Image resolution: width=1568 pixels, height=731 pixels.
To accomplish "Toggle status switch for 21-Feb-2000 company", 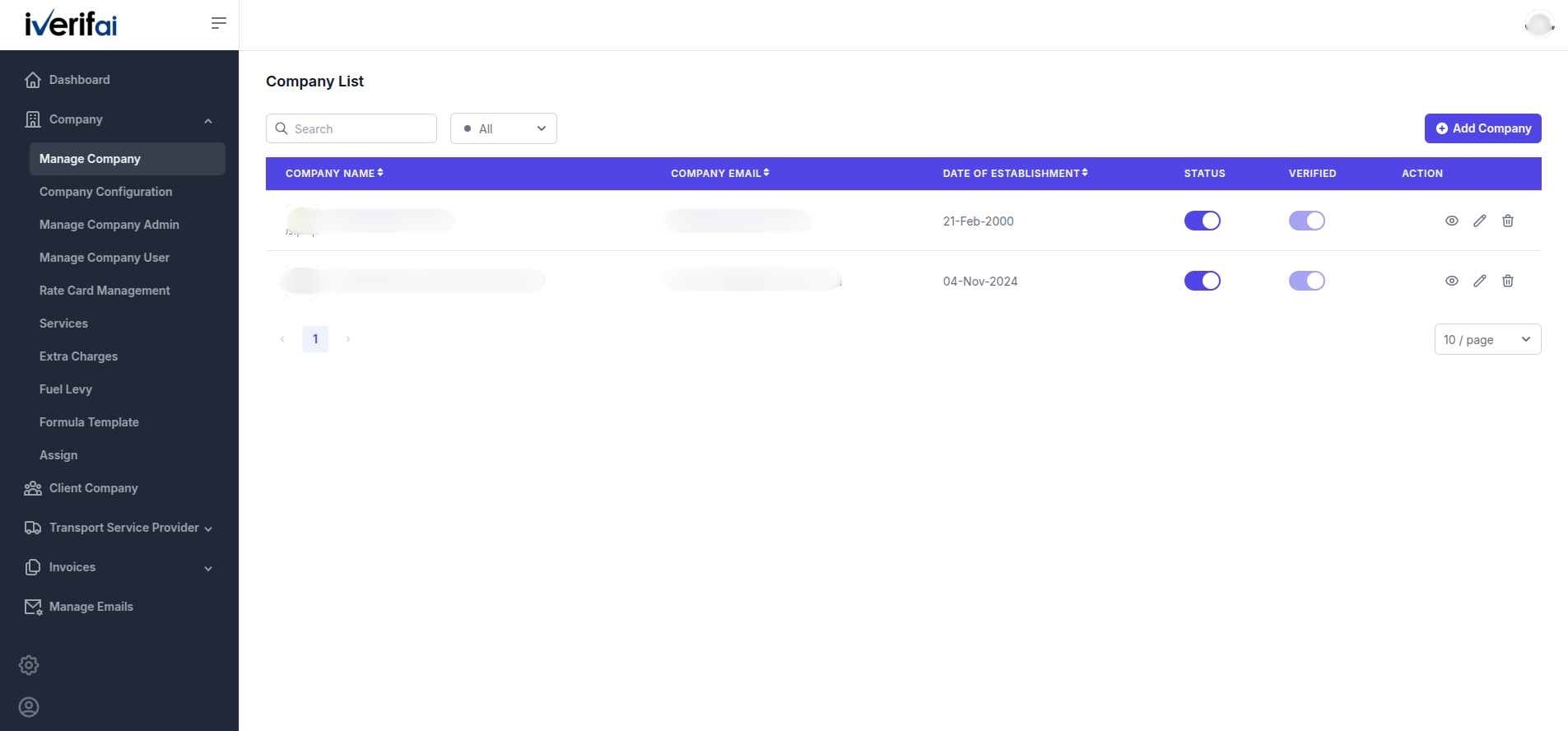I will 1203,221.
